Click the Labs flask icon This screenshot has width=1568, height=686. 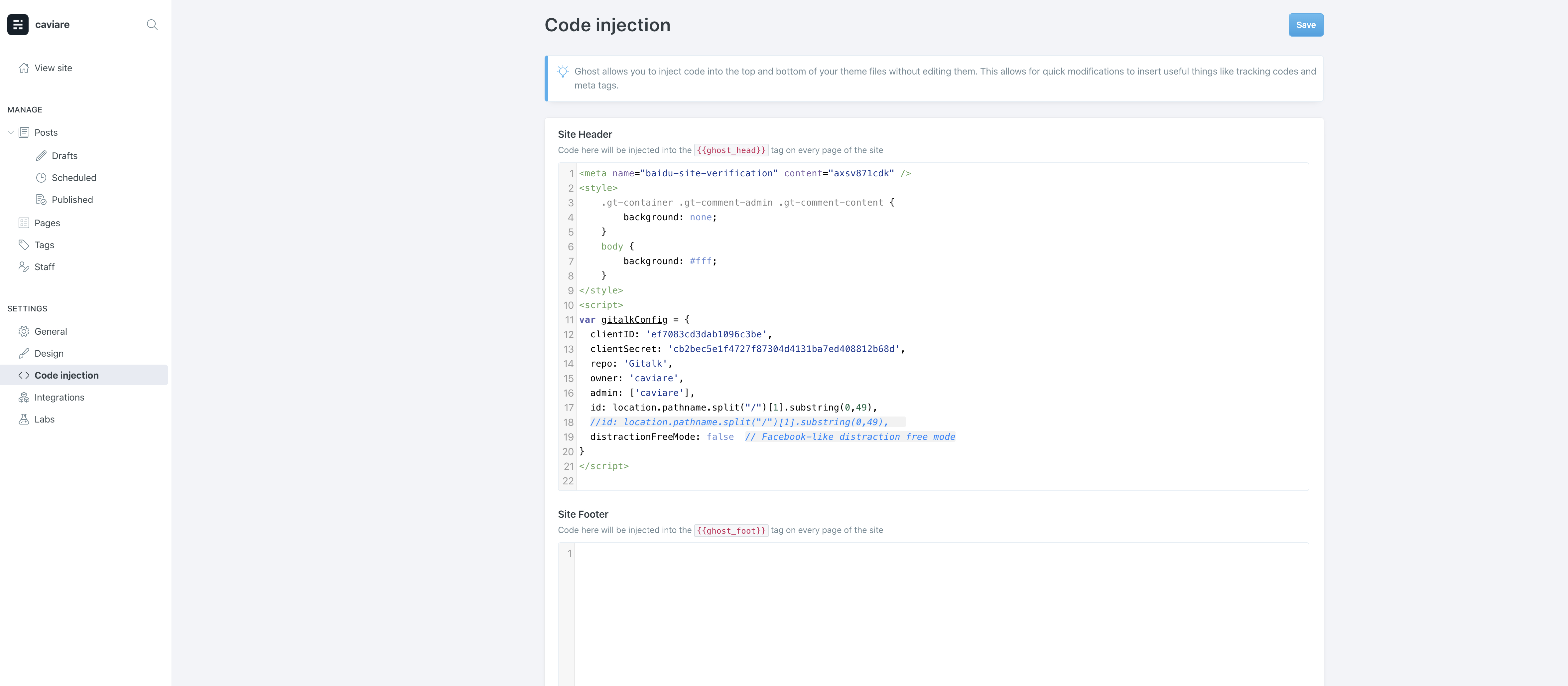(24, 419)
